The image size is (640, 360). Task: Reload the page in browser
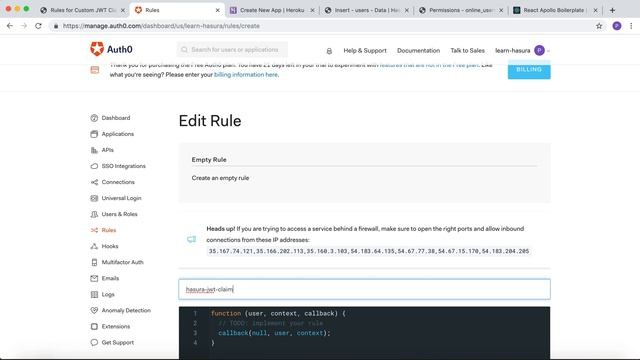[x=38, y=26]
